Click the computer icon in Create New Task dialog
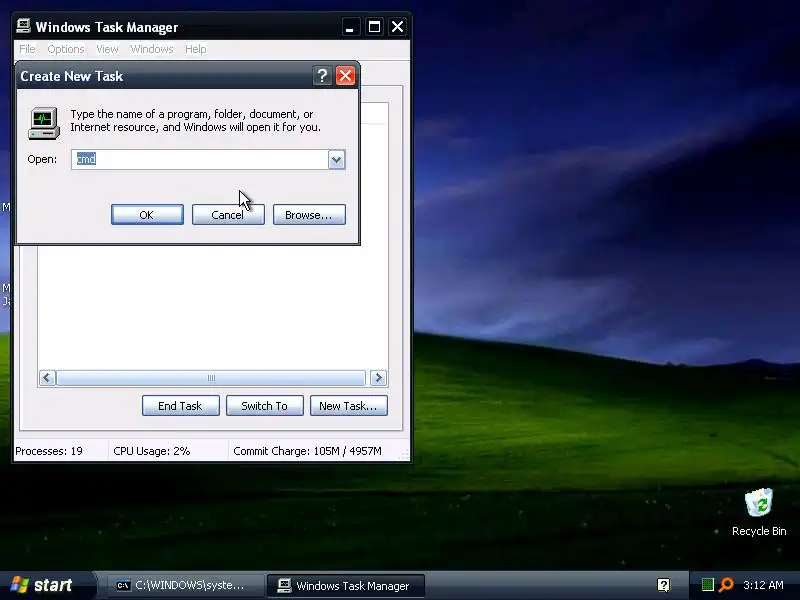This screenshot has height=600, width=800. 44,123
